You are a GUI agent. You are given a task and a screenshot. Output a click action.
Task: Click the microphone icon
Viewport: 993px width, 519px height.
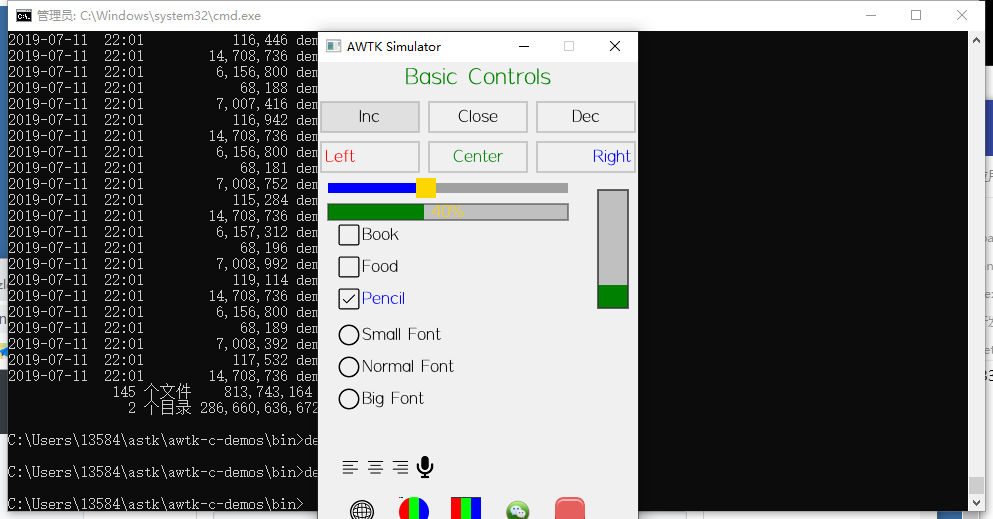(x=425, y=467)
